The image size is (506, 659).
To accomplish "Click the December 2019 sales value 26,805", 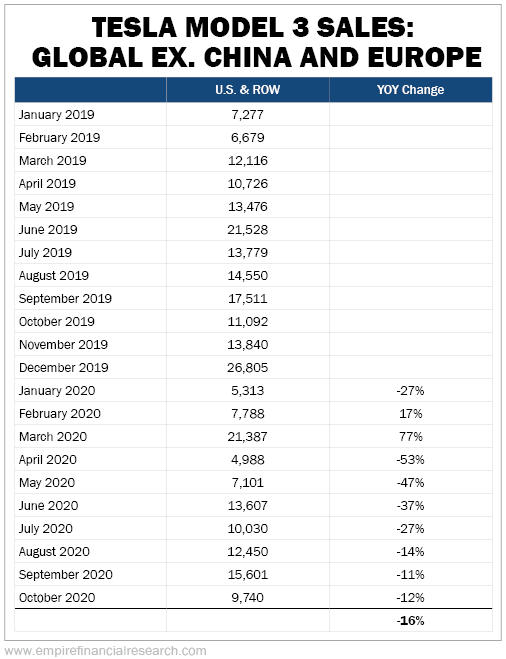I will pyautogui.click(x=248, y=367).
